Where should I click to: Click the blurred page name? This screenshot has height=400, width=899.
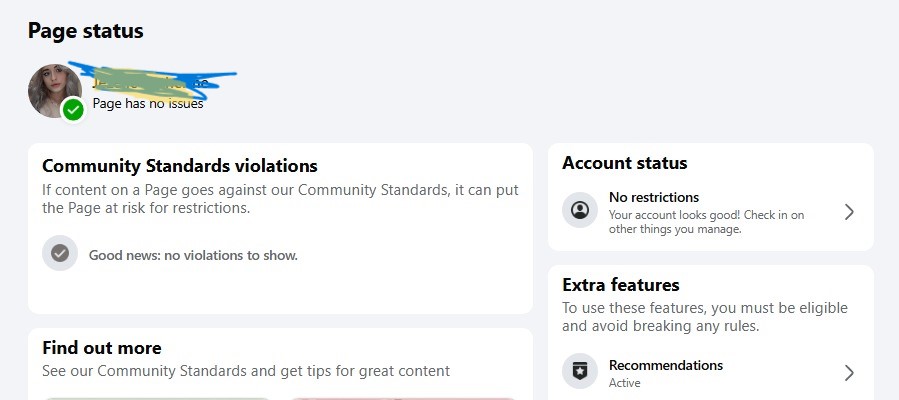[x=150, y=80]
